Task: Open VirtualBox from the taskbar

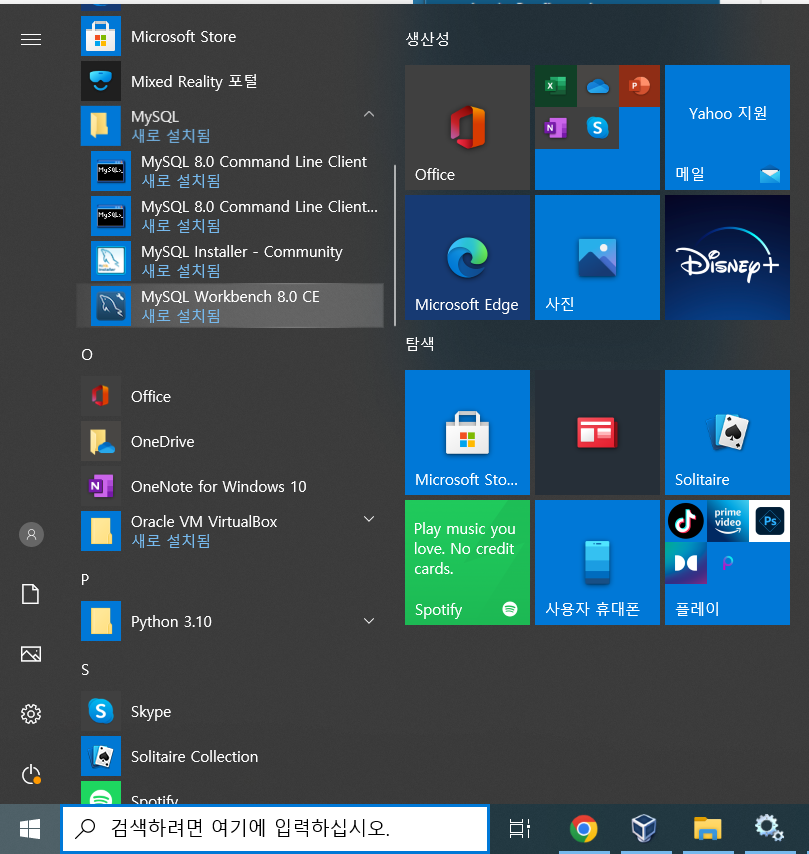Action: click(644, 829)
